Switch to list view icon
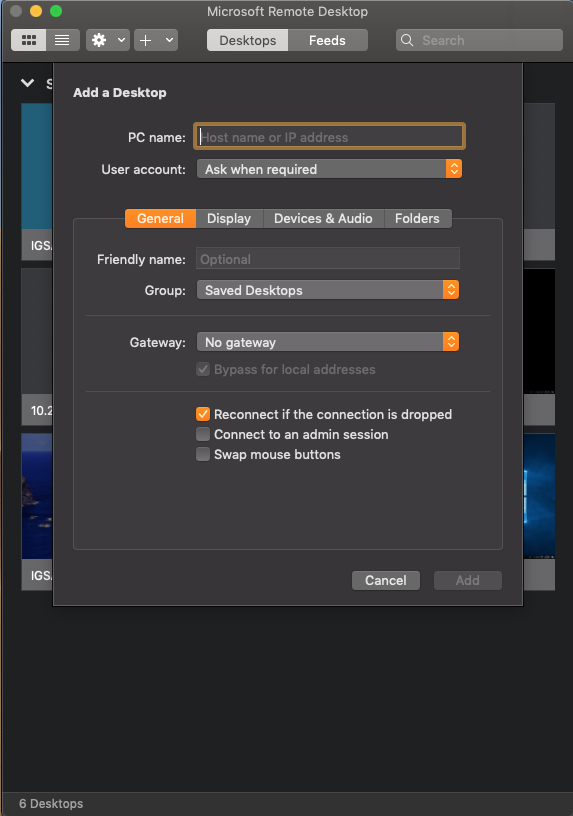Image resolution: width=573 pixels, height=816 pixels. click(62, 40)
